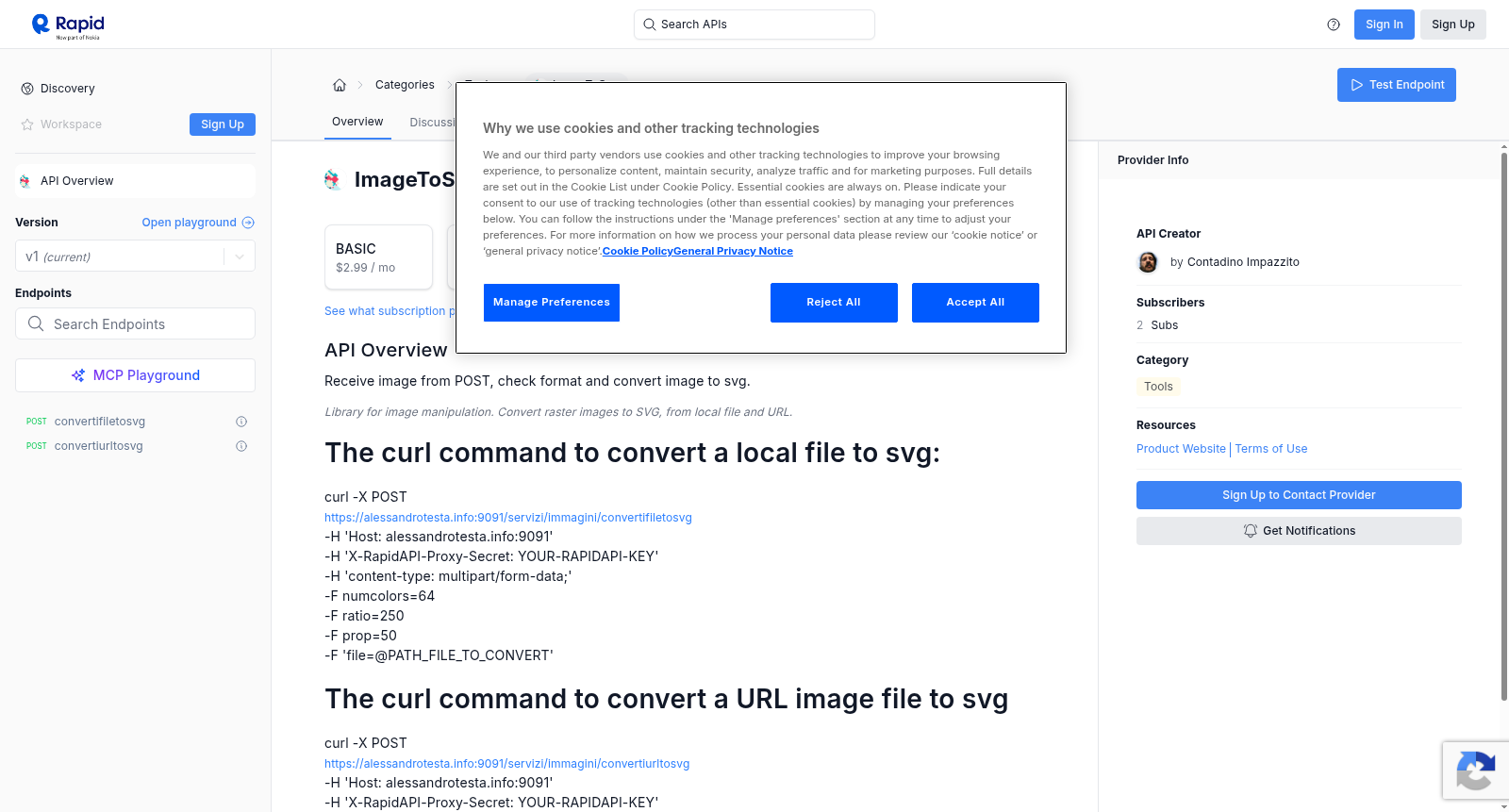Open the Terms of Use link
The height and width of the screenshot is (812, 1509).
coord(1271,449)
